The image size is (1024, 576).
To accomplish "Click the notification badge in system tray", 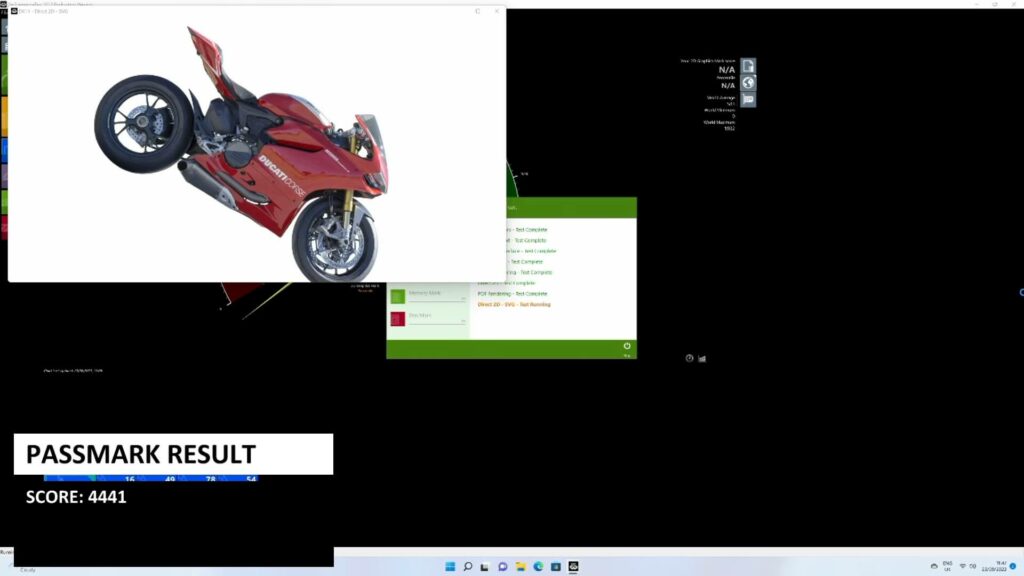I will click(x=1013, y=566).
